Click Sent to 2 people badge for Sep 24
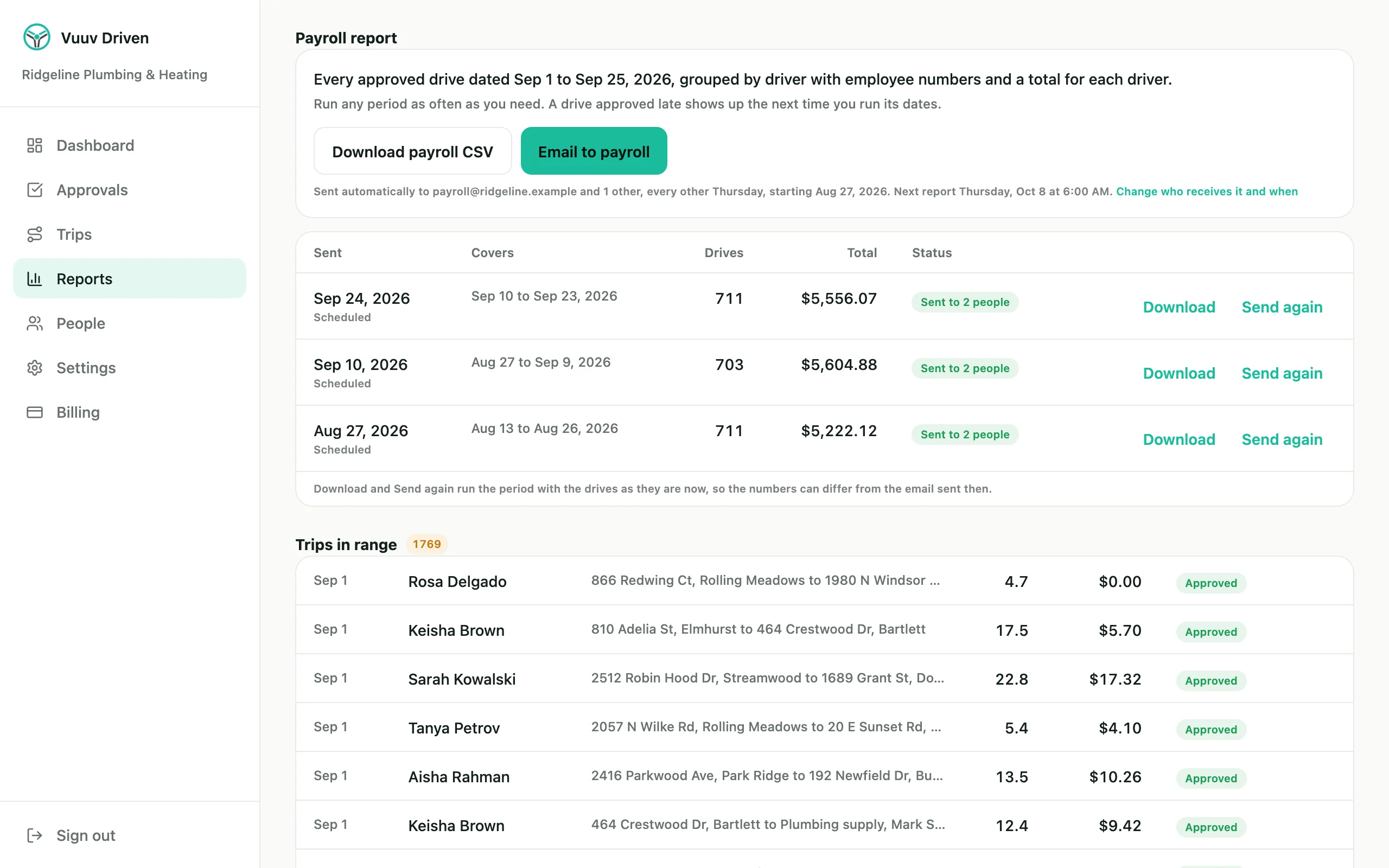The height and width of the screenshot is (868, 1389). pyautogui.click(x=965, y=302)
